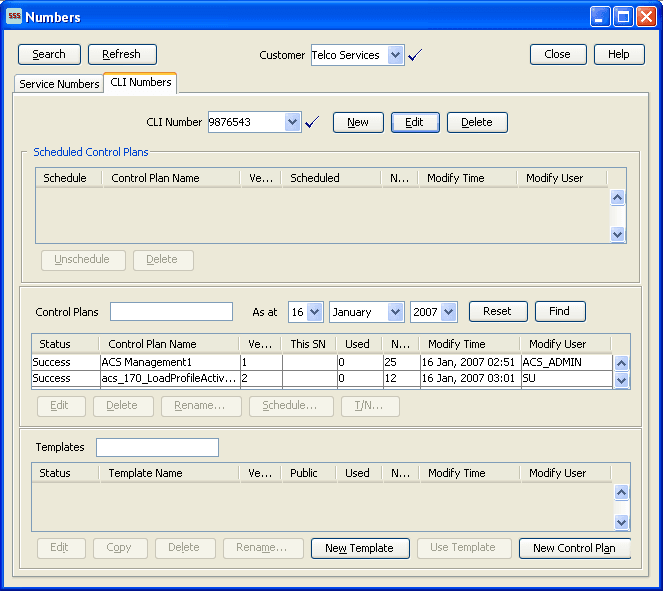This screenshot has height=591, width=663.
Task: Click the Control Plans search text field
Action: coord(171,312)
